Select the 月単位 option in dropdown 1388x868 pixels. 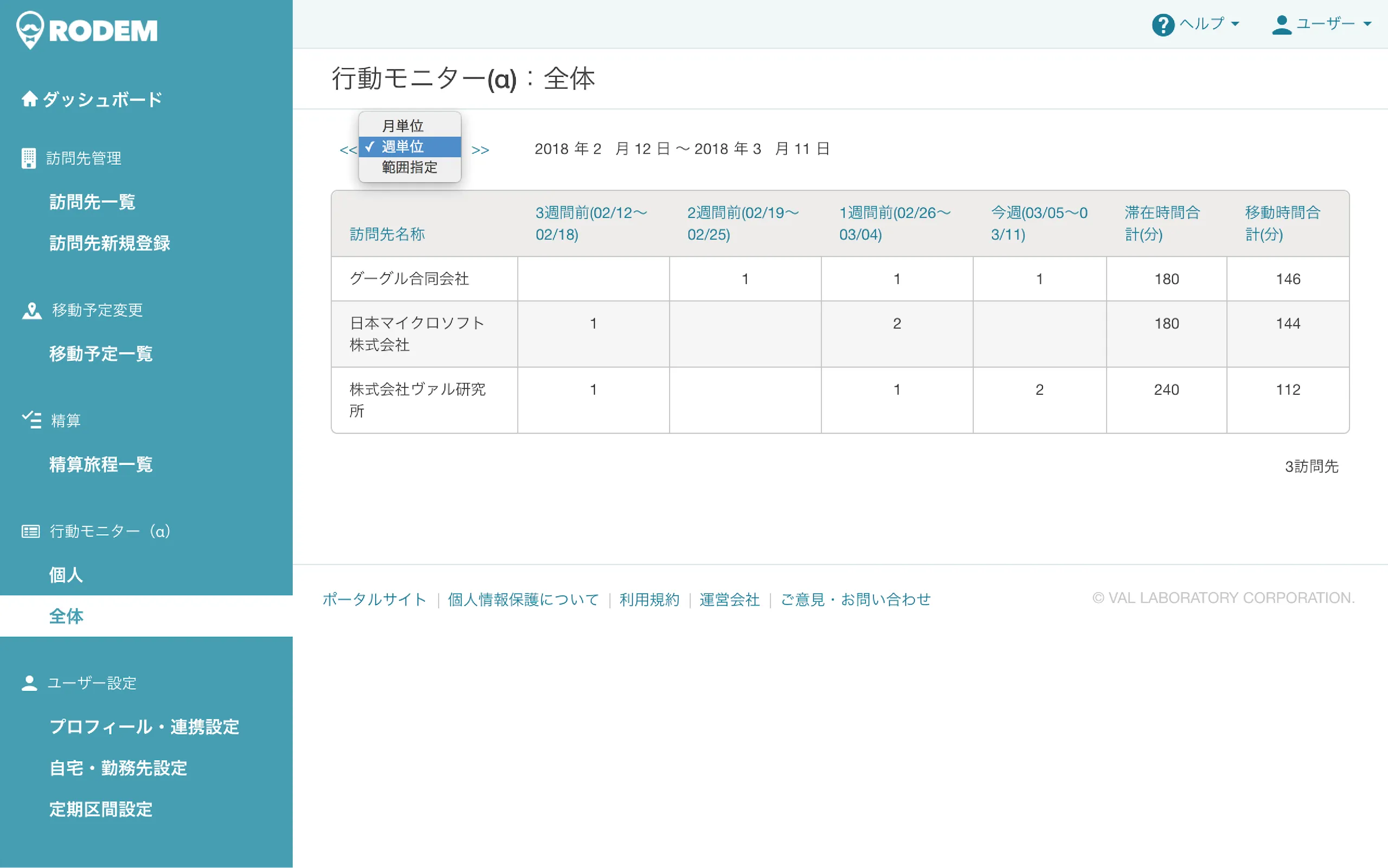tap(402, 126)
